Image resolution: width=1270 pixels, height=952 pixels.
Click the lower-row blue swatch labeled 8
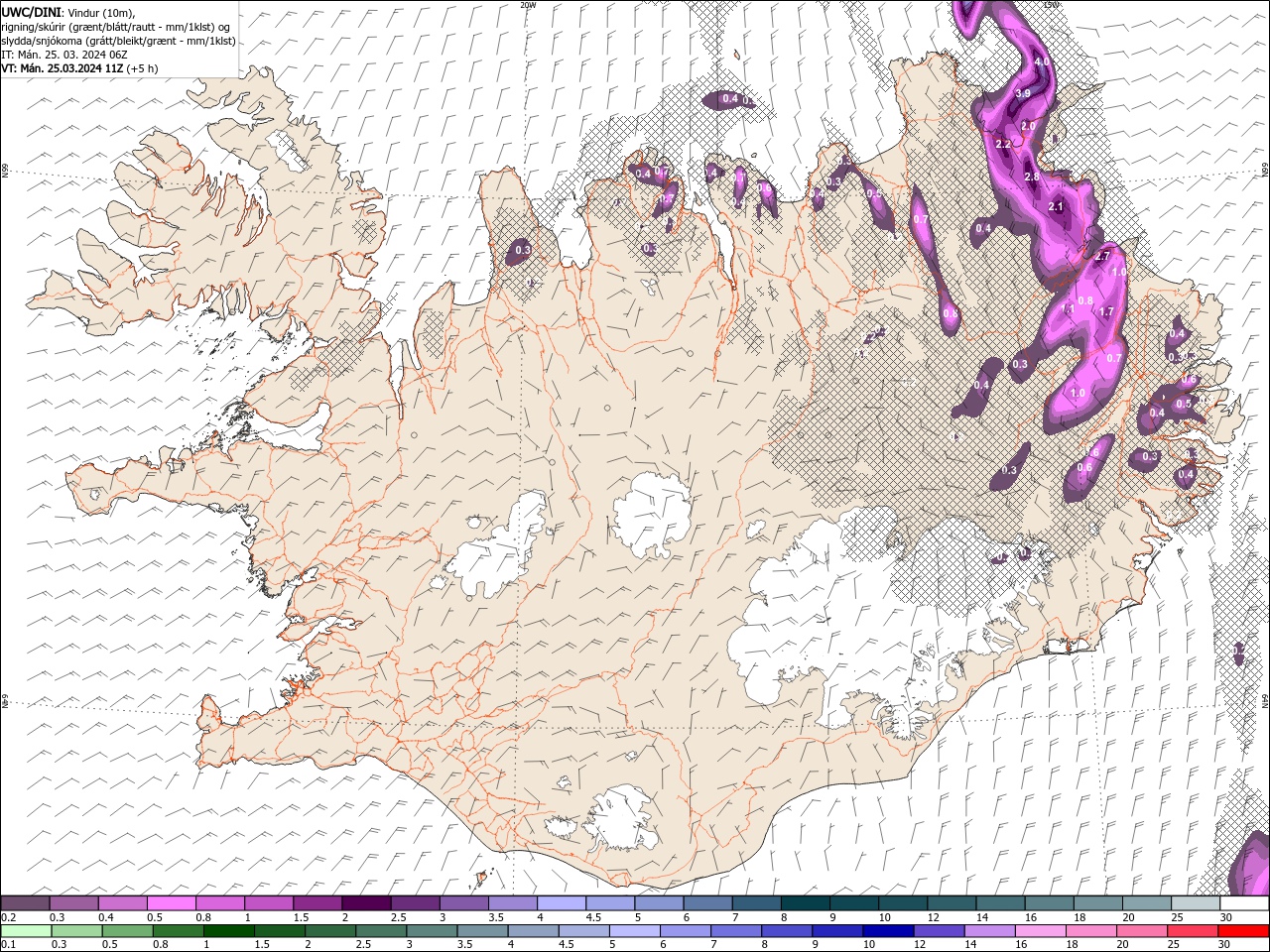pyautogui.click(x=788, y=931)
